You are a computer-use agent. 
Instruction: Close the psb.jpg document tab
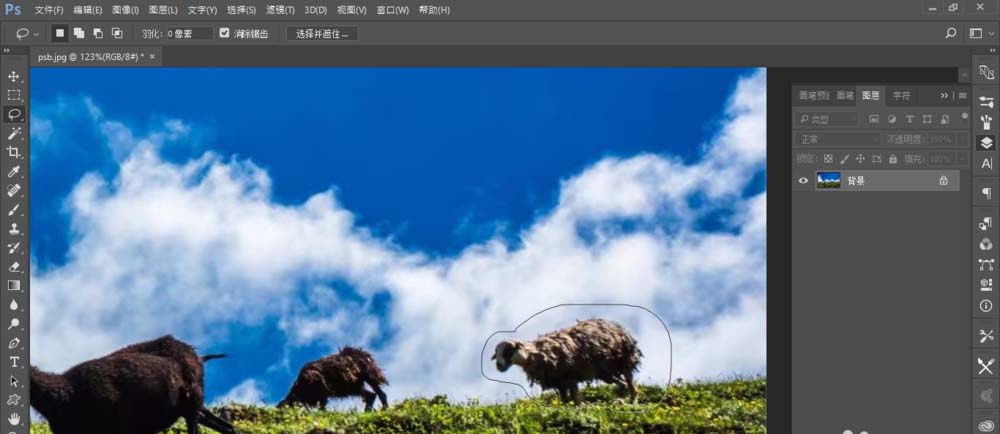[153, 57]
